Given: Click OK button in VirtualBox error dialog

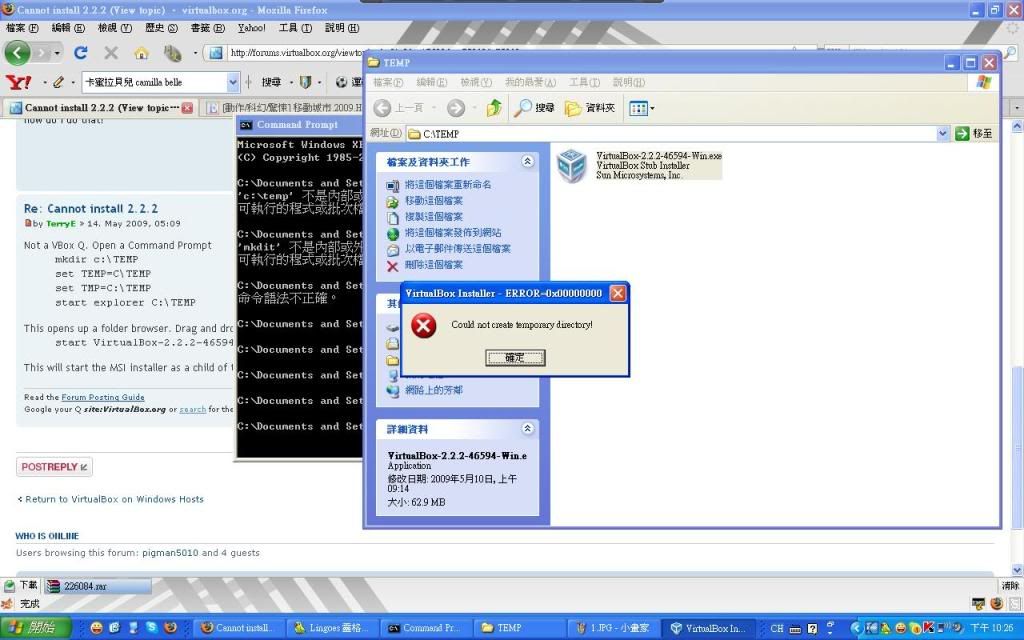Looking at the screenshot, I should point(515,357).
